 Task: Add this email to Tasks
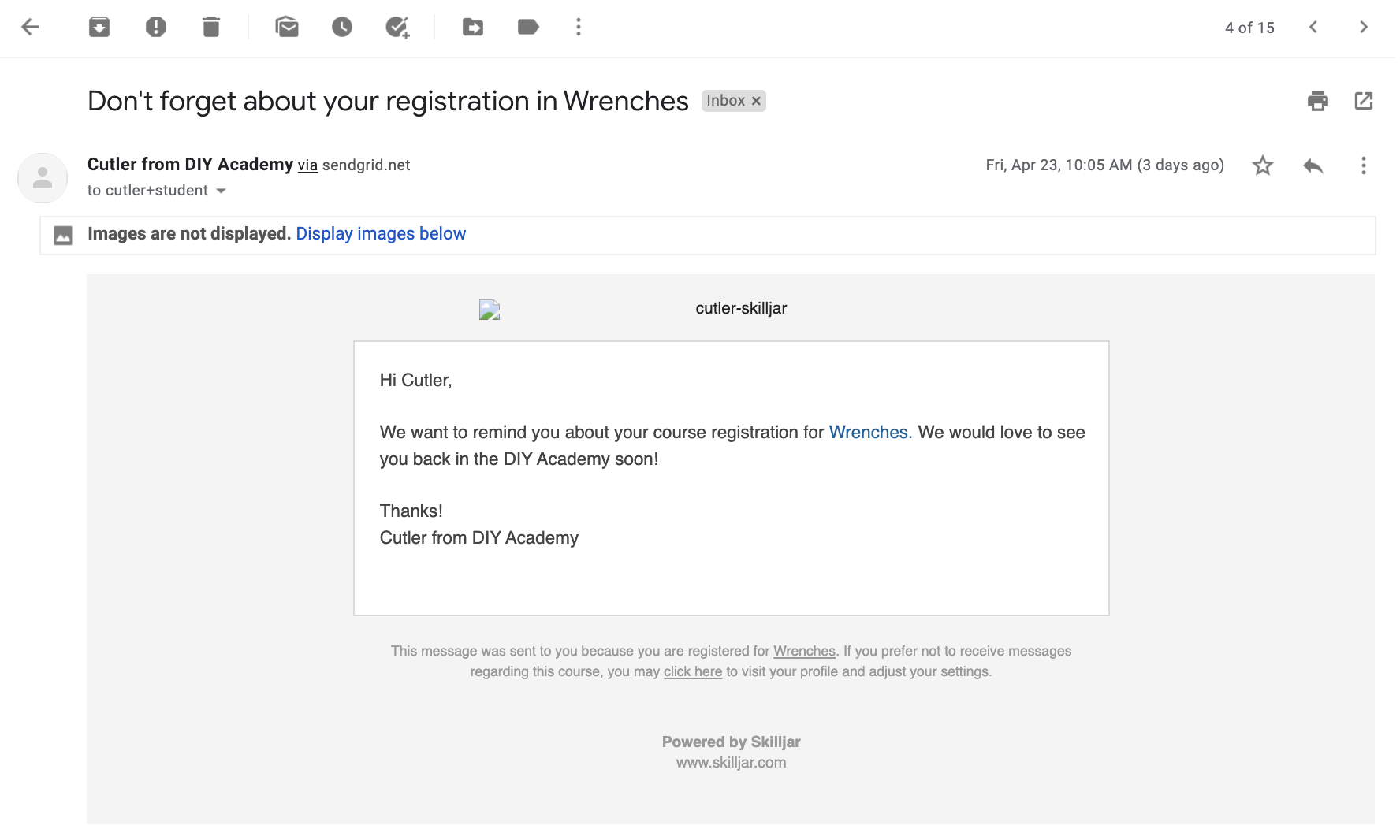pos(397,28)
